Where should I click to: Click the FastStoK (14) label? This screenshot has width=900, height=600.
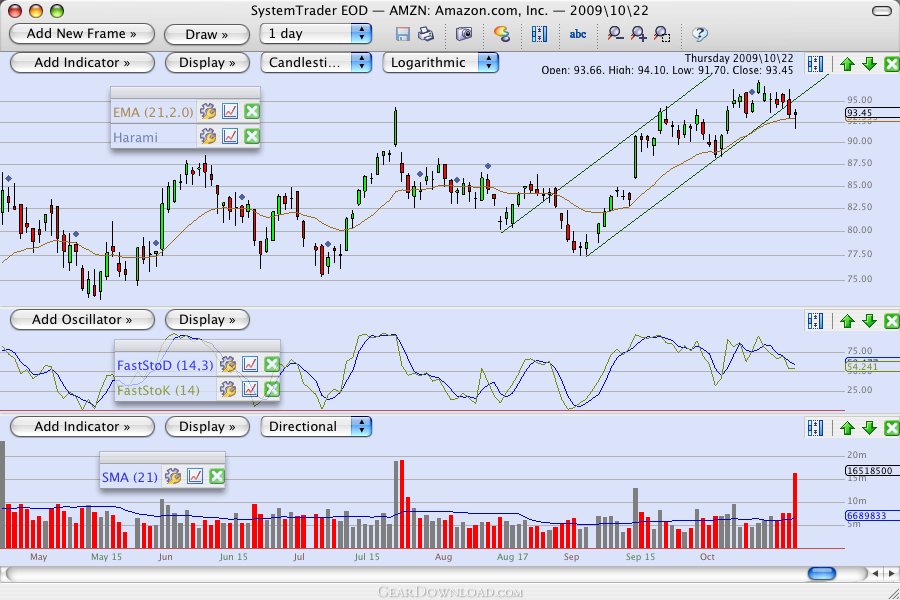point(158,390)
